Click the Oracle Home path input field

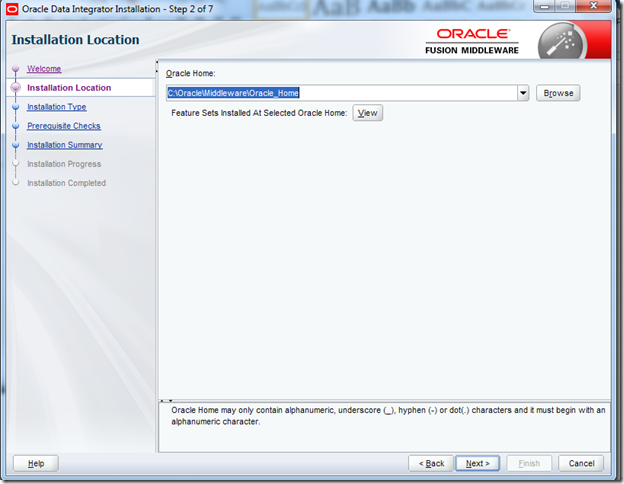(342, 93)
